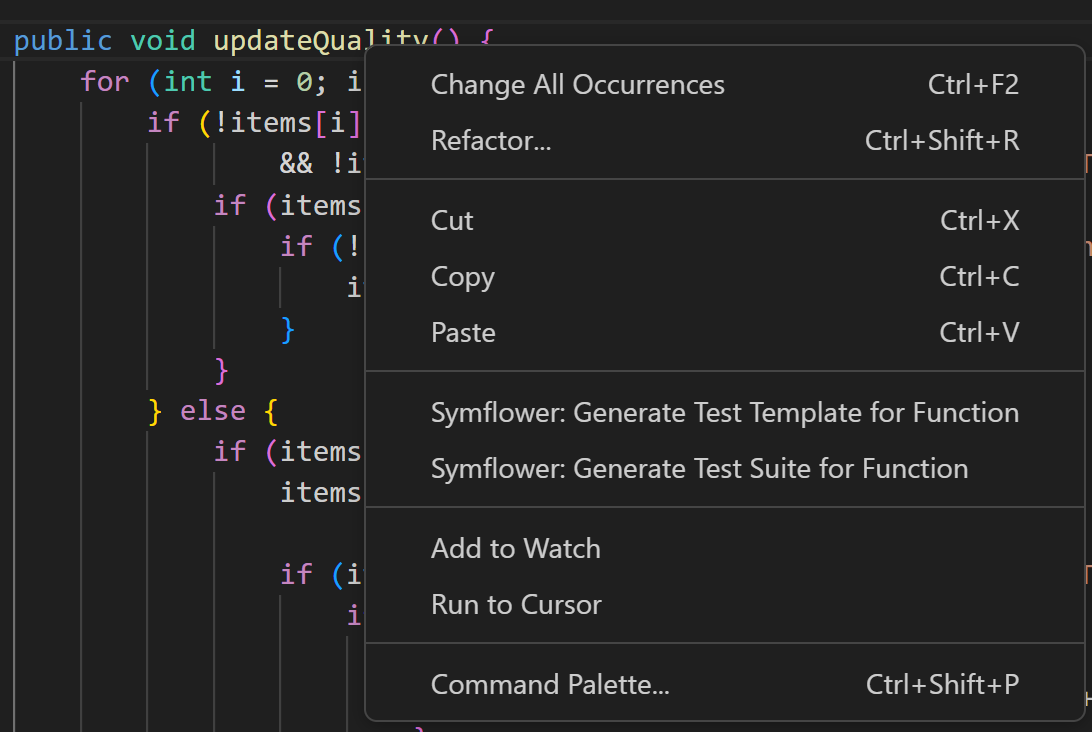Viewport: 1092px width, 732px height.
Task: Open the Refactor... menu entry
Action: [724, 141]
